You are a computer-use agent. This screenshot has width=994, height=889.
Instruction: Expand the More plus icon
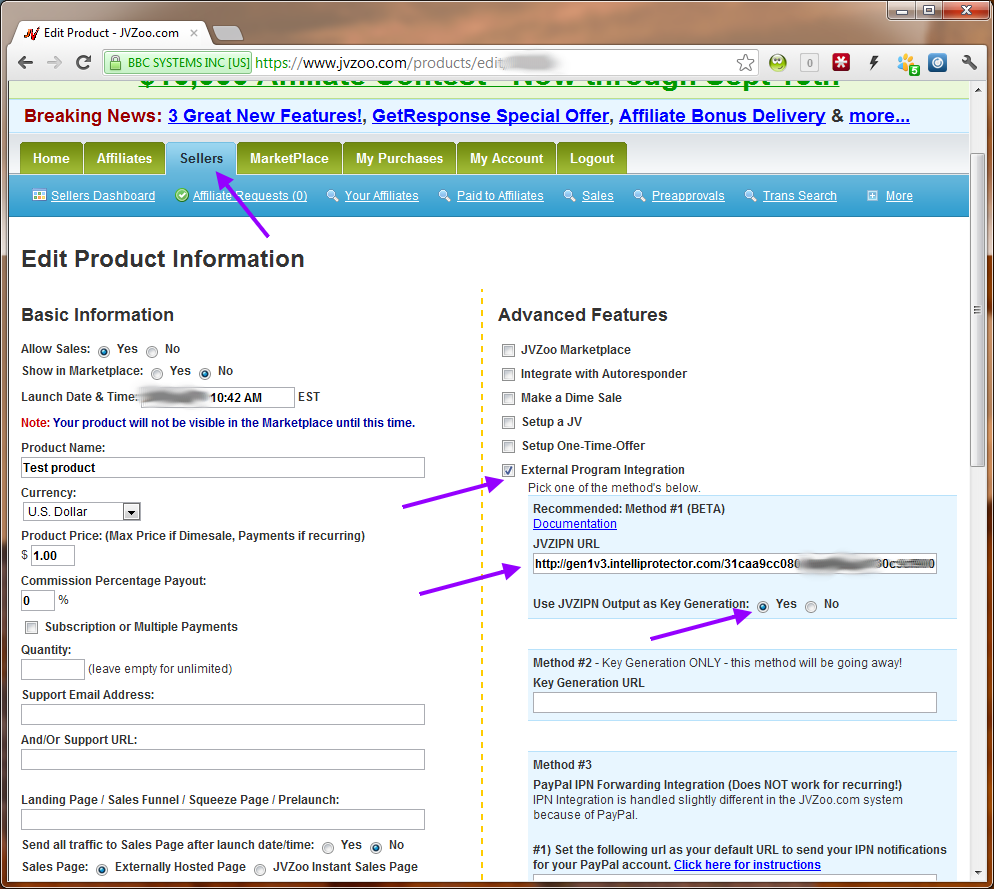(872, 195)
